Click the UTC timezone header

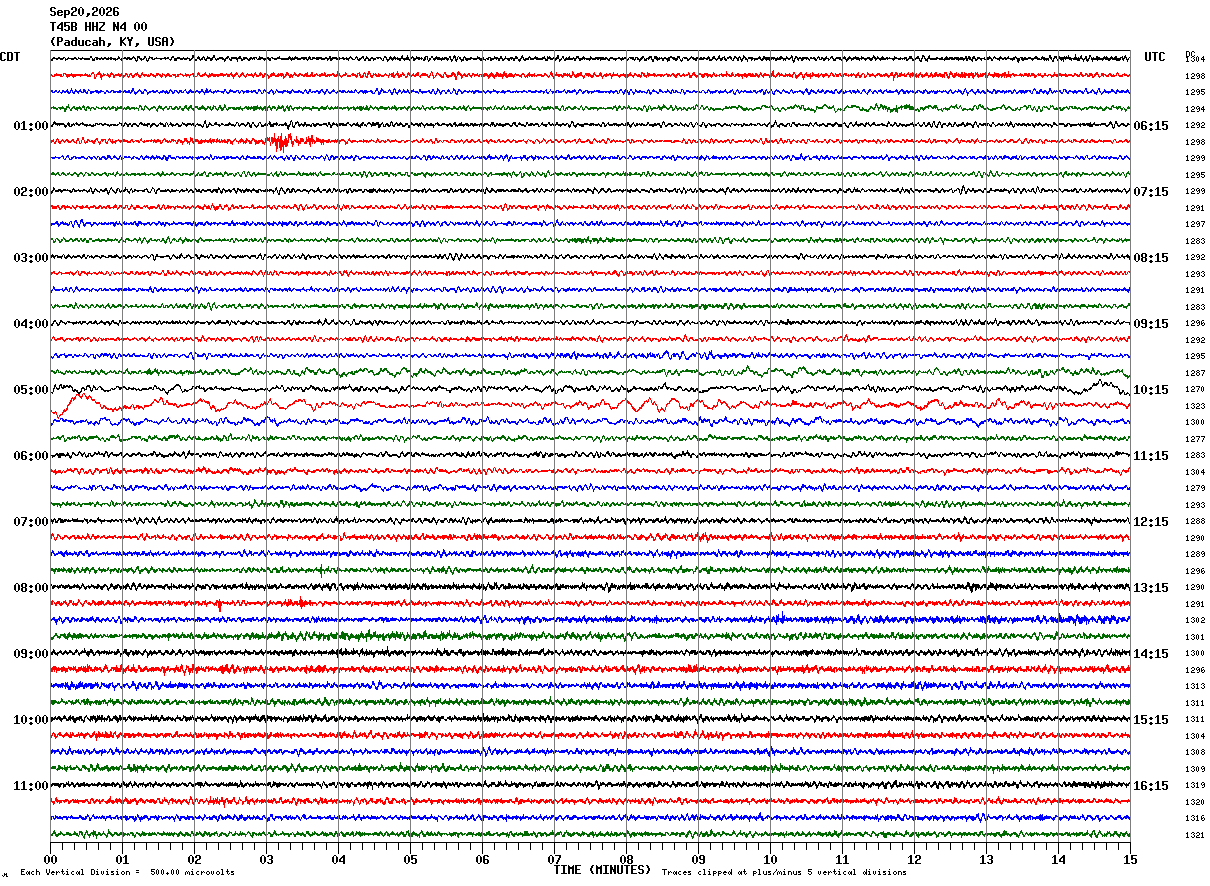coord(1155,57)
